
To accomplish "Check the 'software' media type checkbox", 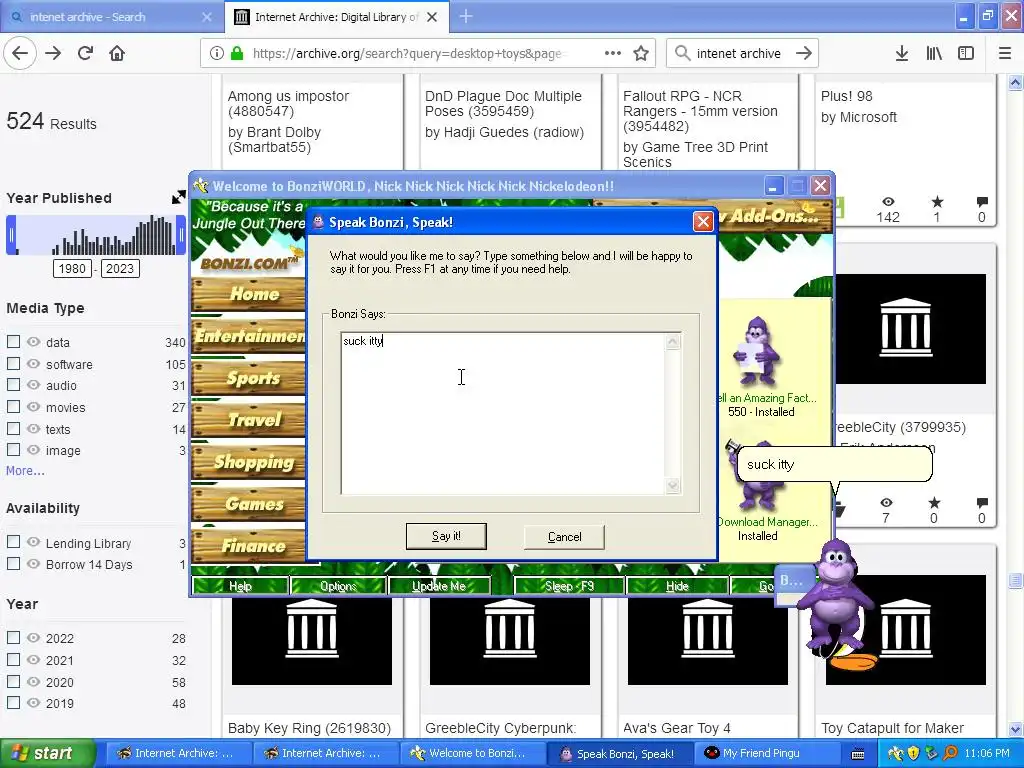I will coord(13,363).
